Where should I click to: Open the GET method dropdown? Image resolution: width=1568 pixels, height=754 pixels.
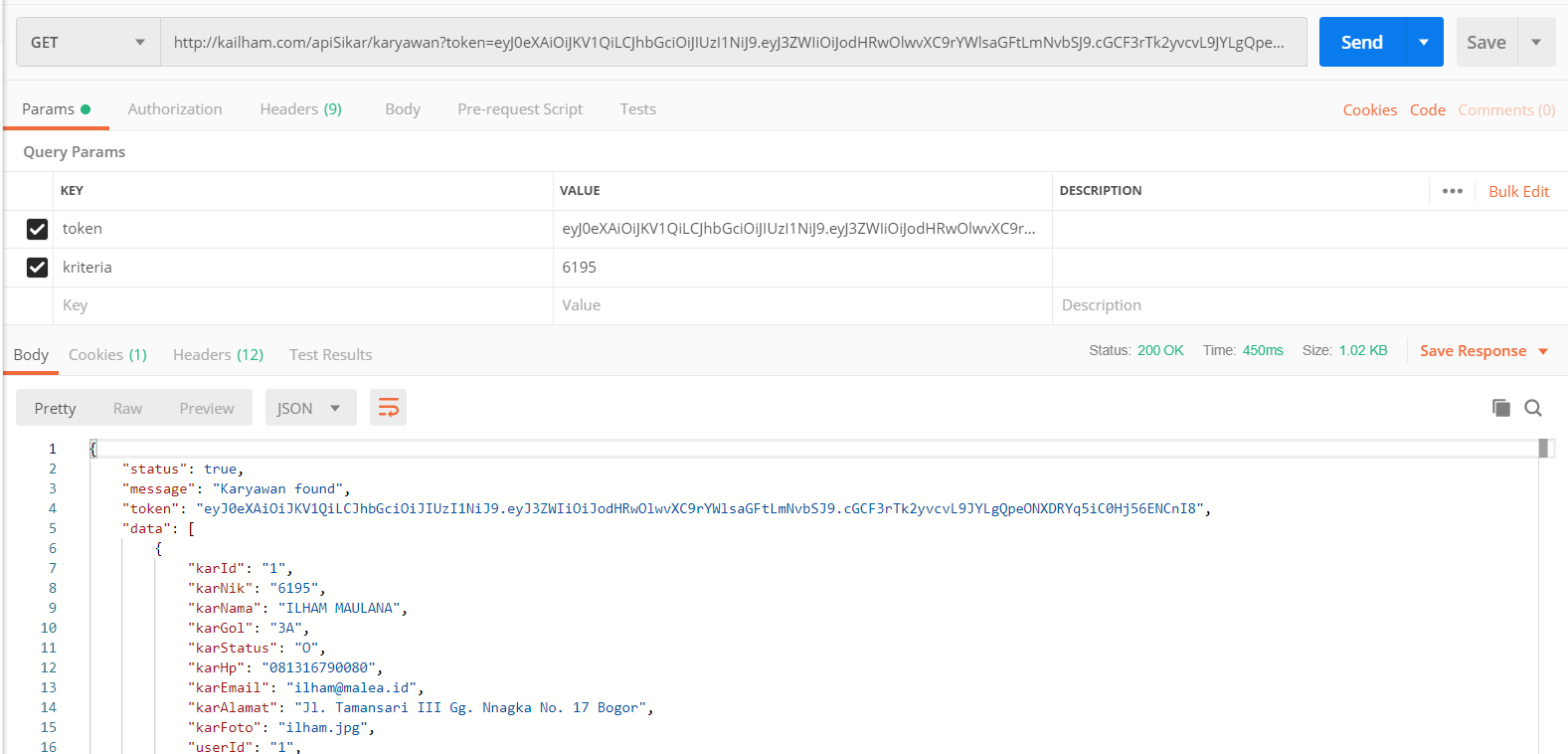(88, 43)
